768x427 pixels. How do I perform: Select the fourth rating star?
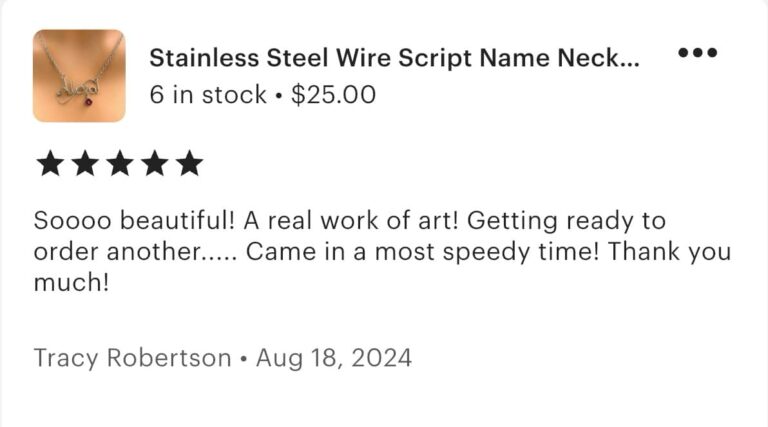pyautogui.click(x=155, y=163)
